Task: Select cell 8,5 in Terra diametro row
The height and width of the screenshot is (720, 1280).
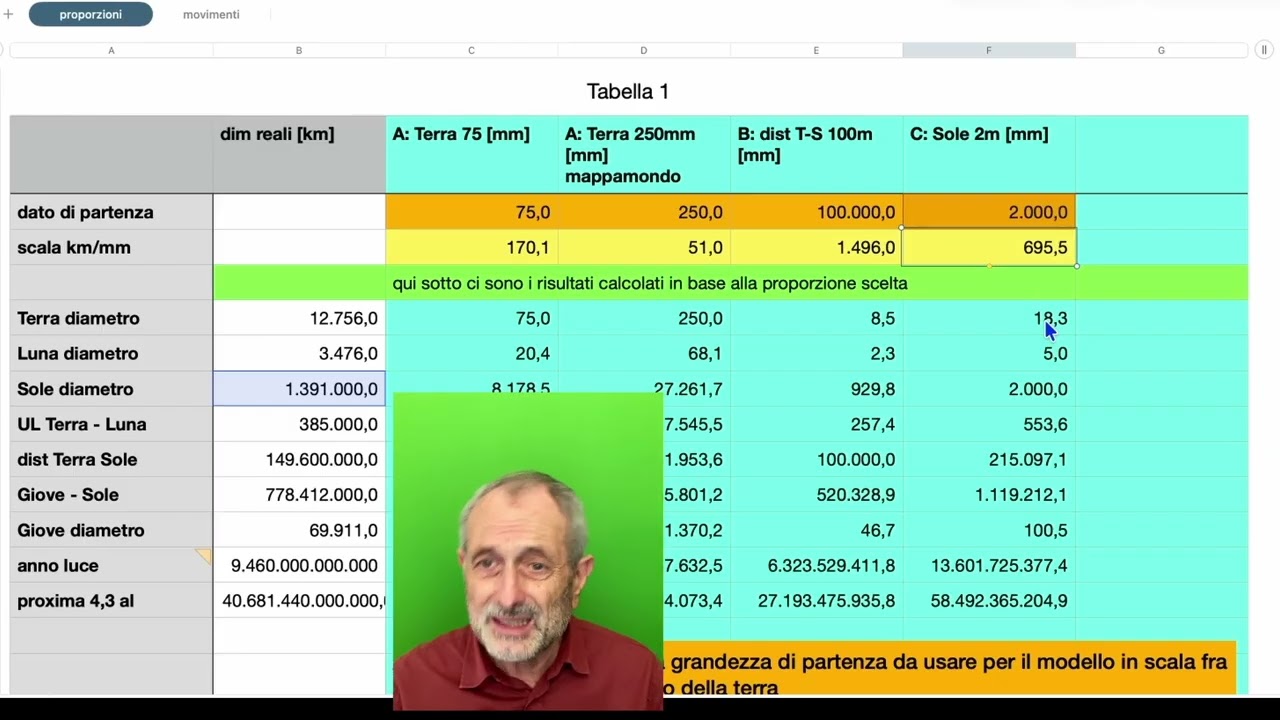Action: tap(816, 318)
